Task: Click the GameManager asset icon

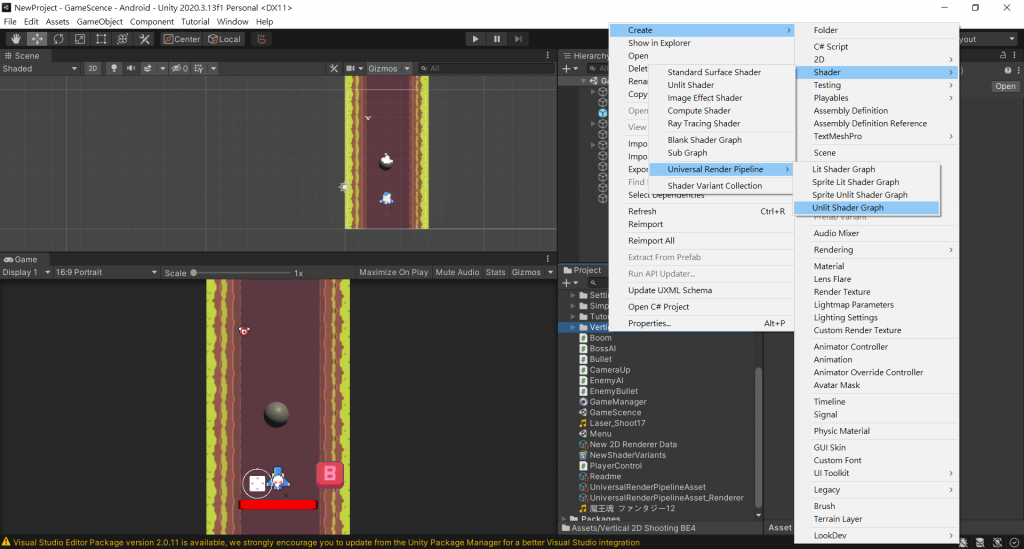Action: (582, 402)
